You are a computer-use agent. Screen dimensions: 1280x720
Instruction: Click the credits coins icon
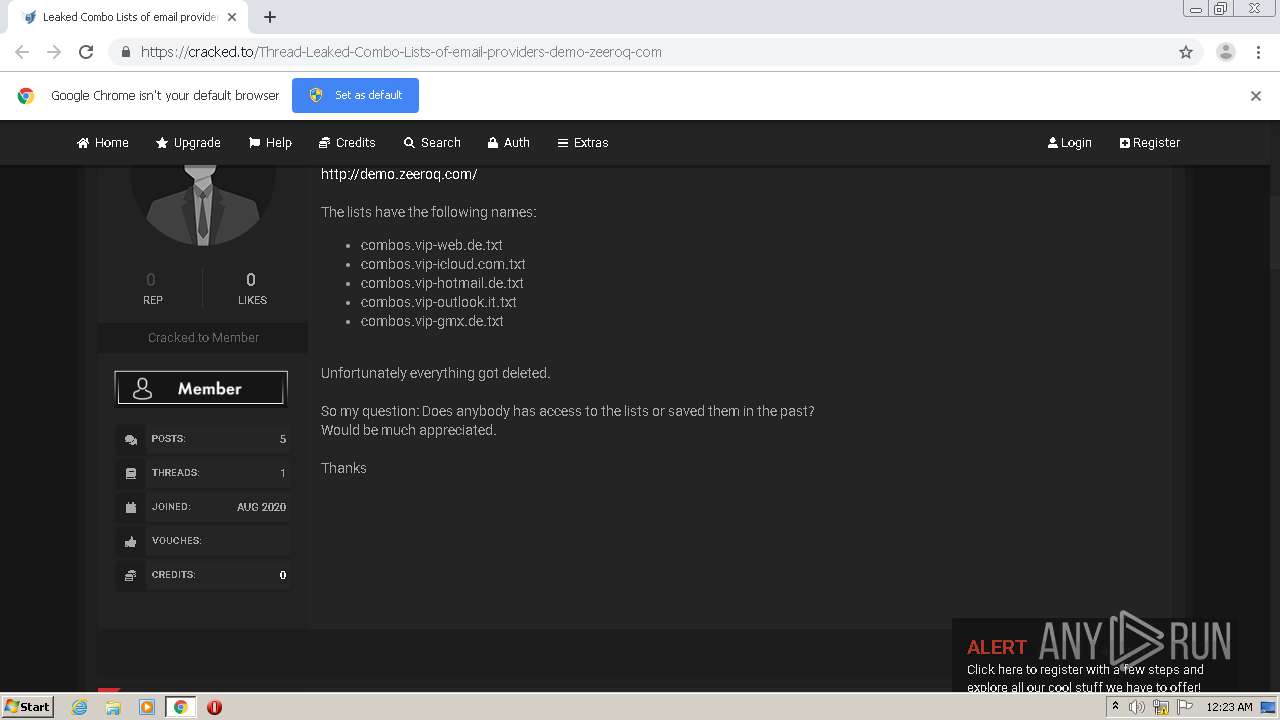131,575
